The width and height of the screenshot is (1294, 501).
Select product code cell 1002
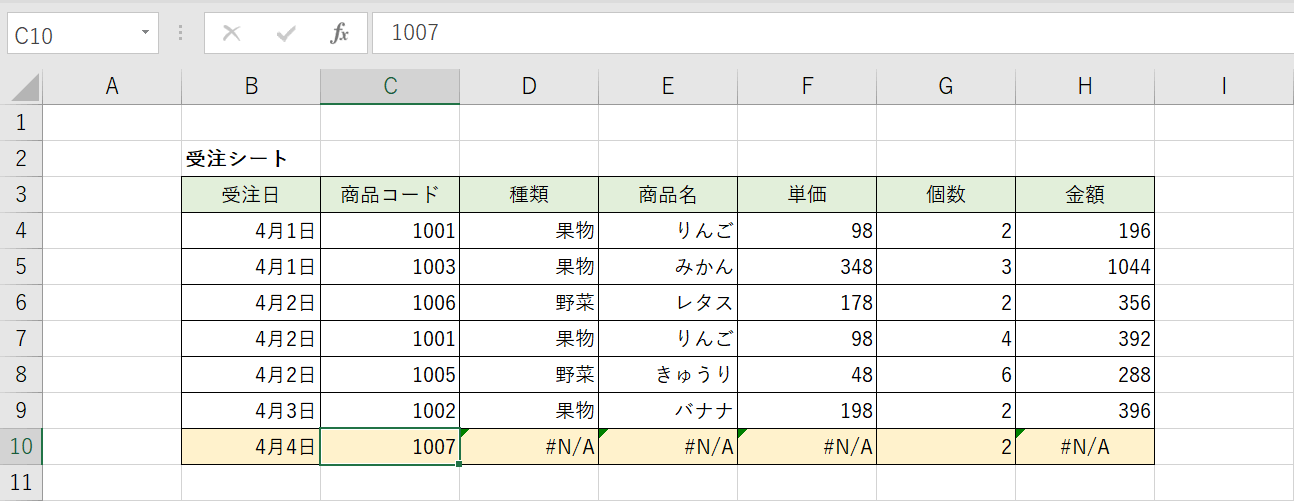(x=390, y=411)
